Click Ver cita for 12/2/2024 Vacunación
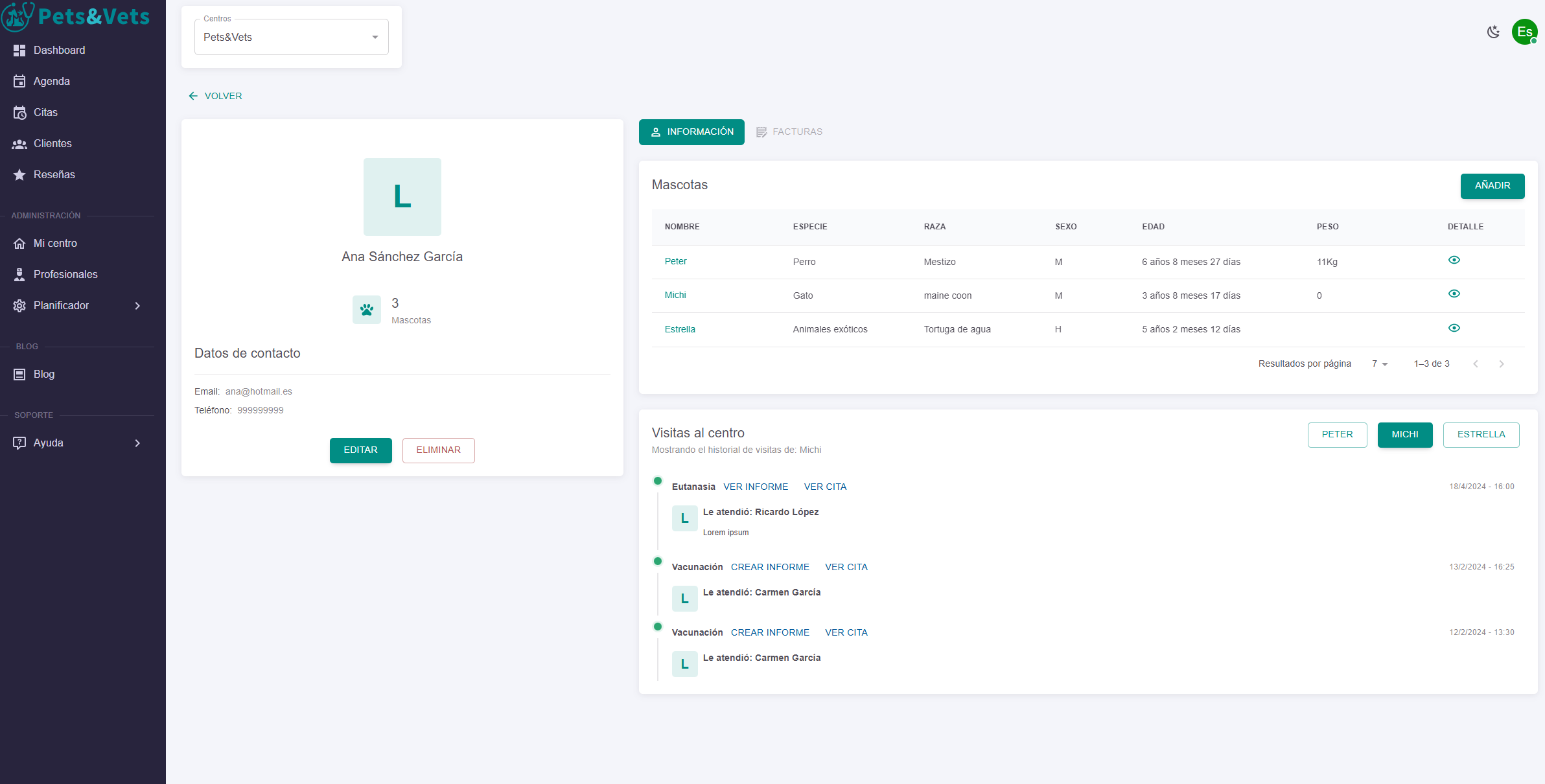This screenshot has height=784, width=1545. [x=846, y=632]
